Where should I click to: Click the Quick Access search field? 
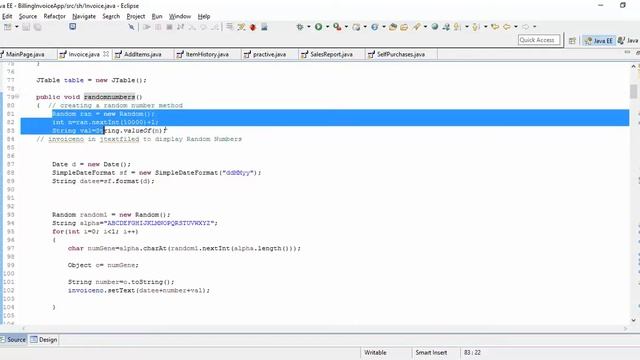click(x=539, y=40)
